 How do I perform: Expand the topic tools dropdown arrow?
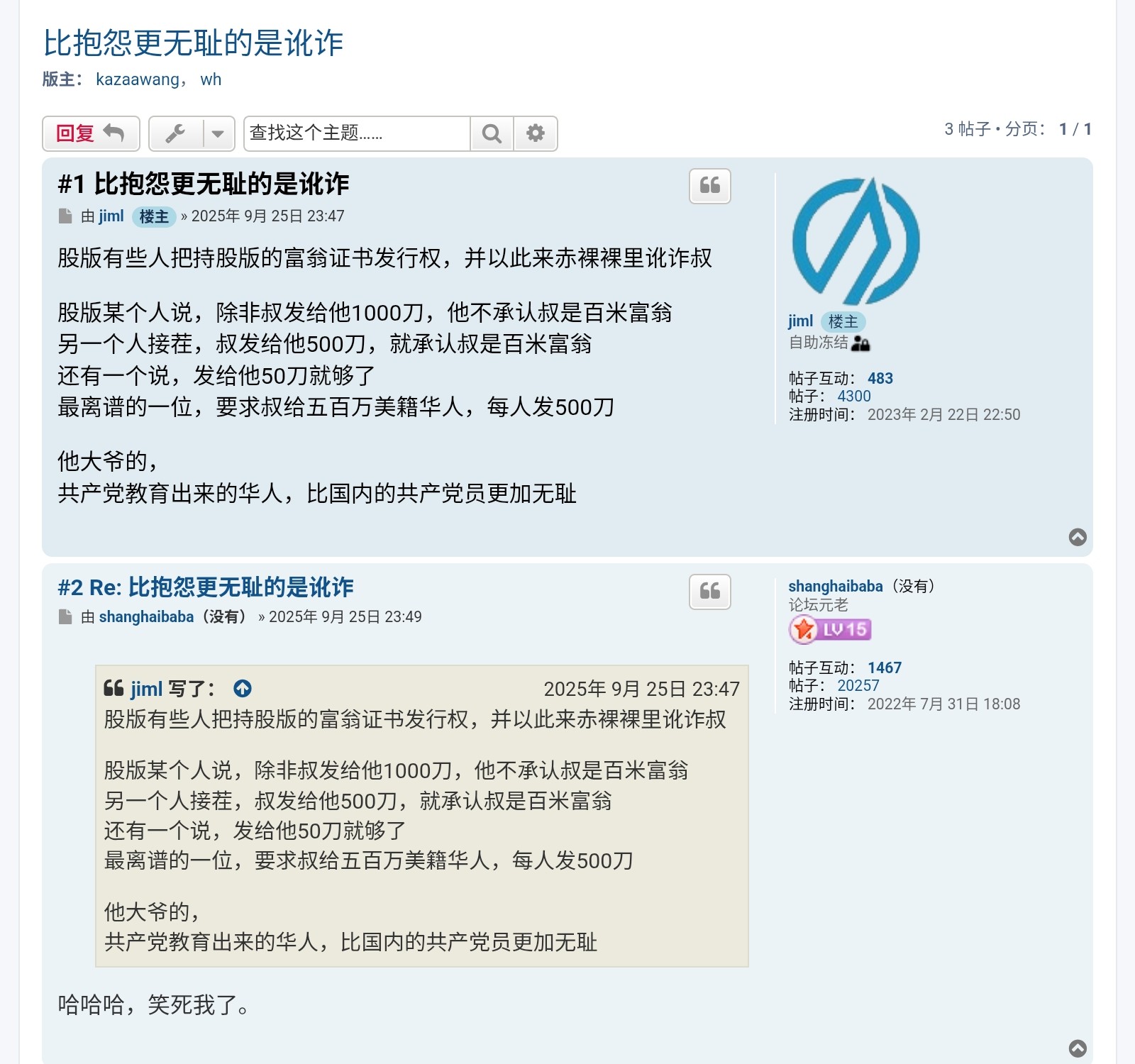point(218,133)
